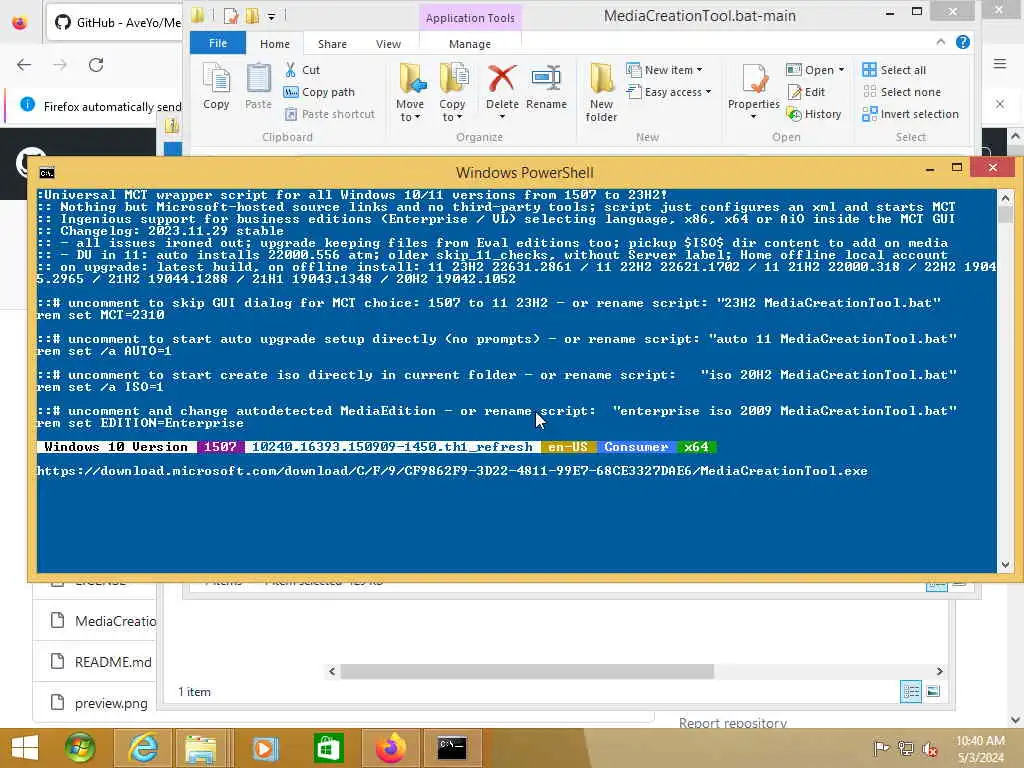Screen dimensions: 1024x768
Task: Click the Firefox taskbar icon
Action: pyautogui.click(x=391, y=748)
